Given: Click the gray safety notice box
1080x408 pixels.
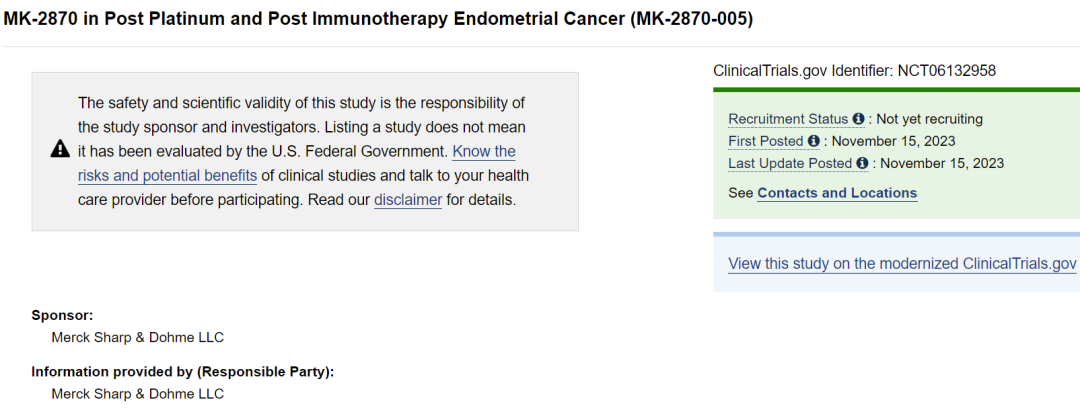Looking at the screenshot, I should [x=305, y=152].
